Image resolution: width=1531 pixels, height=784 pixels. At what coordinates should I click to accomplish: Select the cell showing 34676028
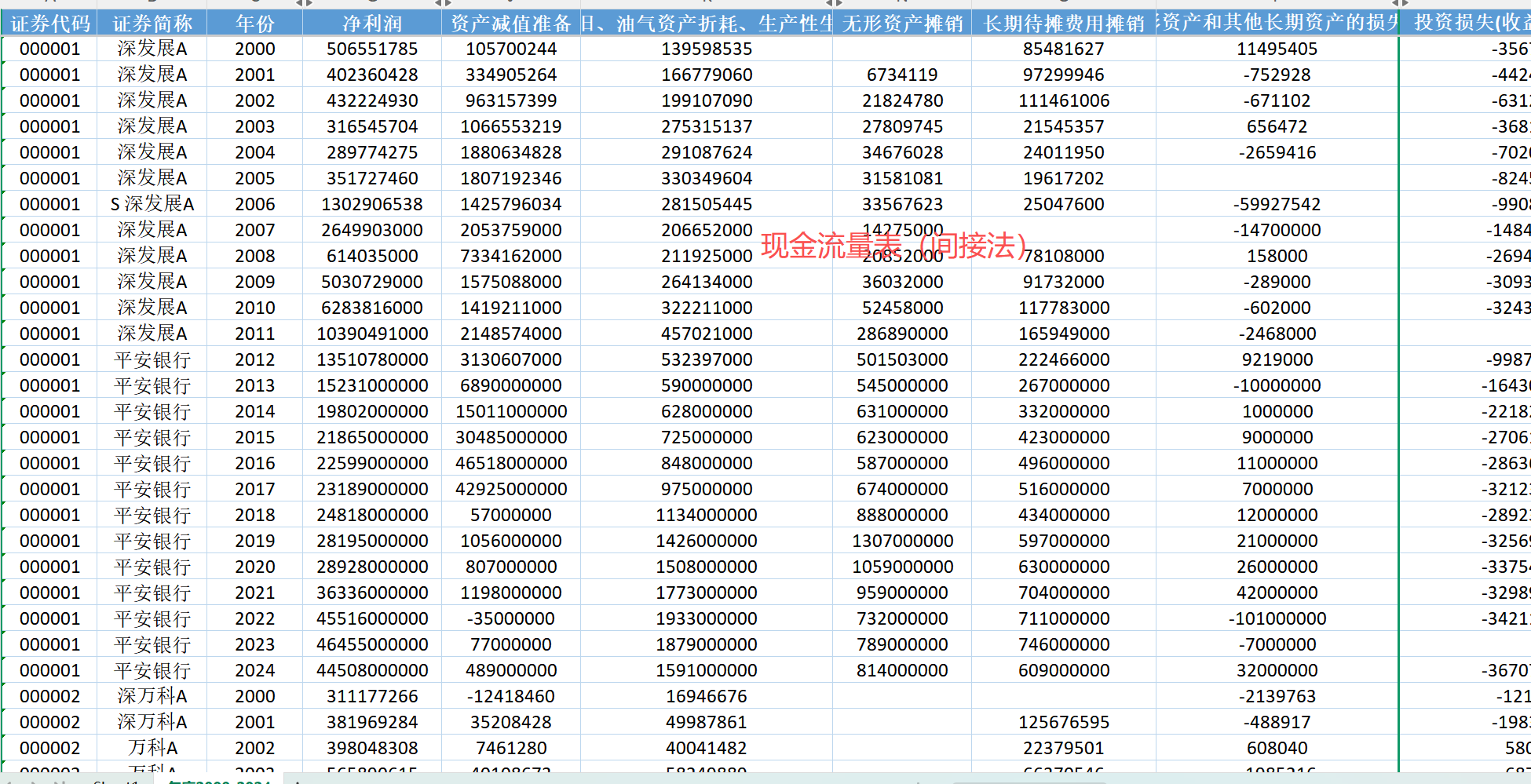tap(902, 152)
